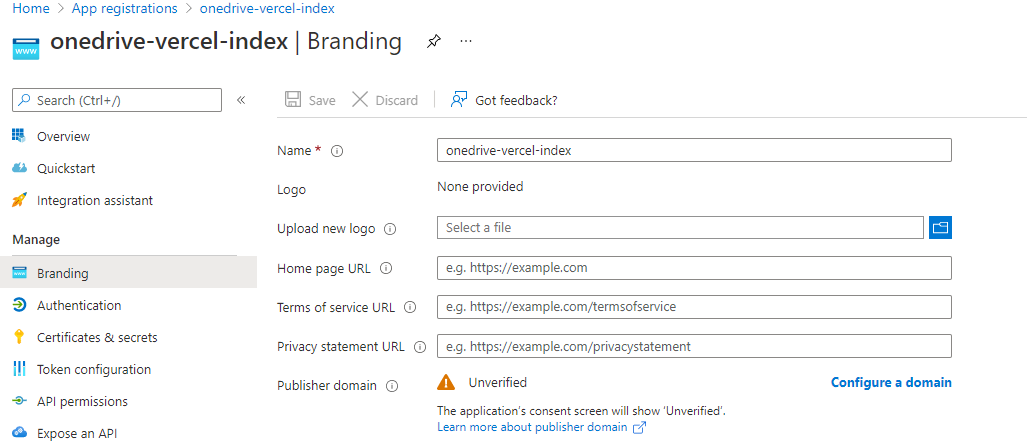Click Configure a domain link
This screenshot has width=1027, height=441.
click(891, 382)
